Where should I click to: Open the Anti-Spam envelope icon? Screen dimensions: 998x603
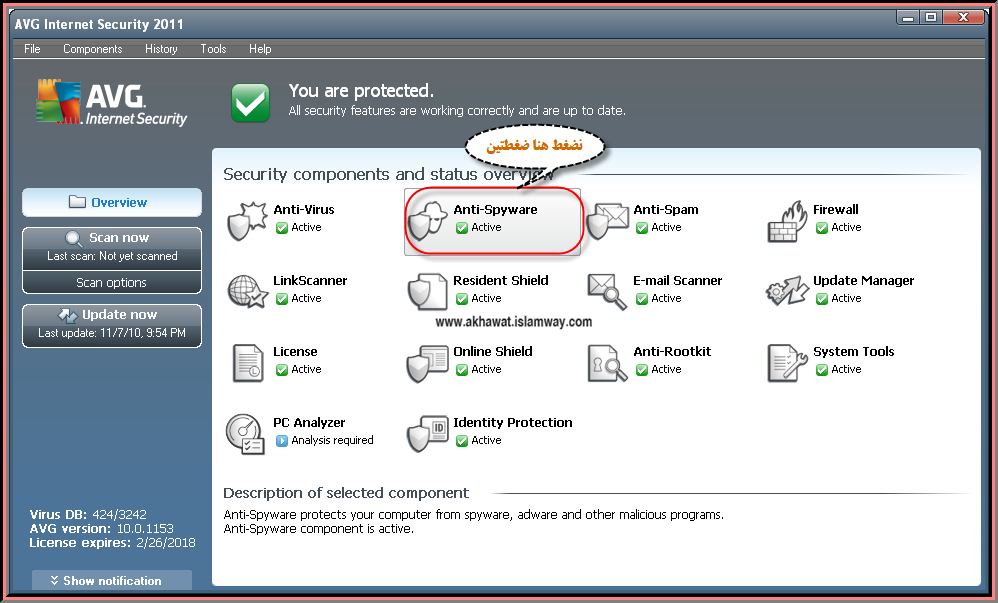[608, 220]
